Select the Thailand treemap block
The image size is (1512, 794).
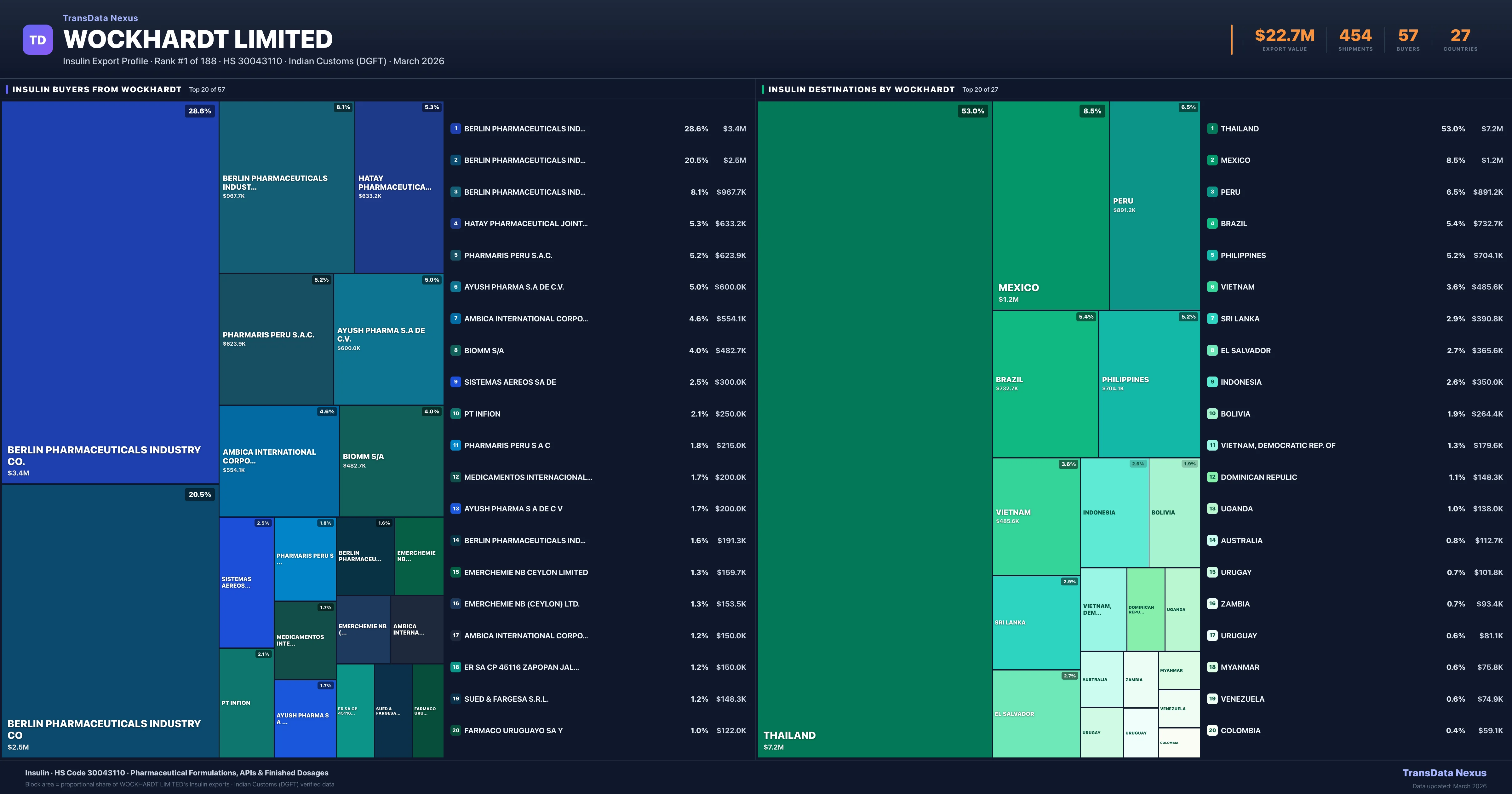(x=874, y=429)
